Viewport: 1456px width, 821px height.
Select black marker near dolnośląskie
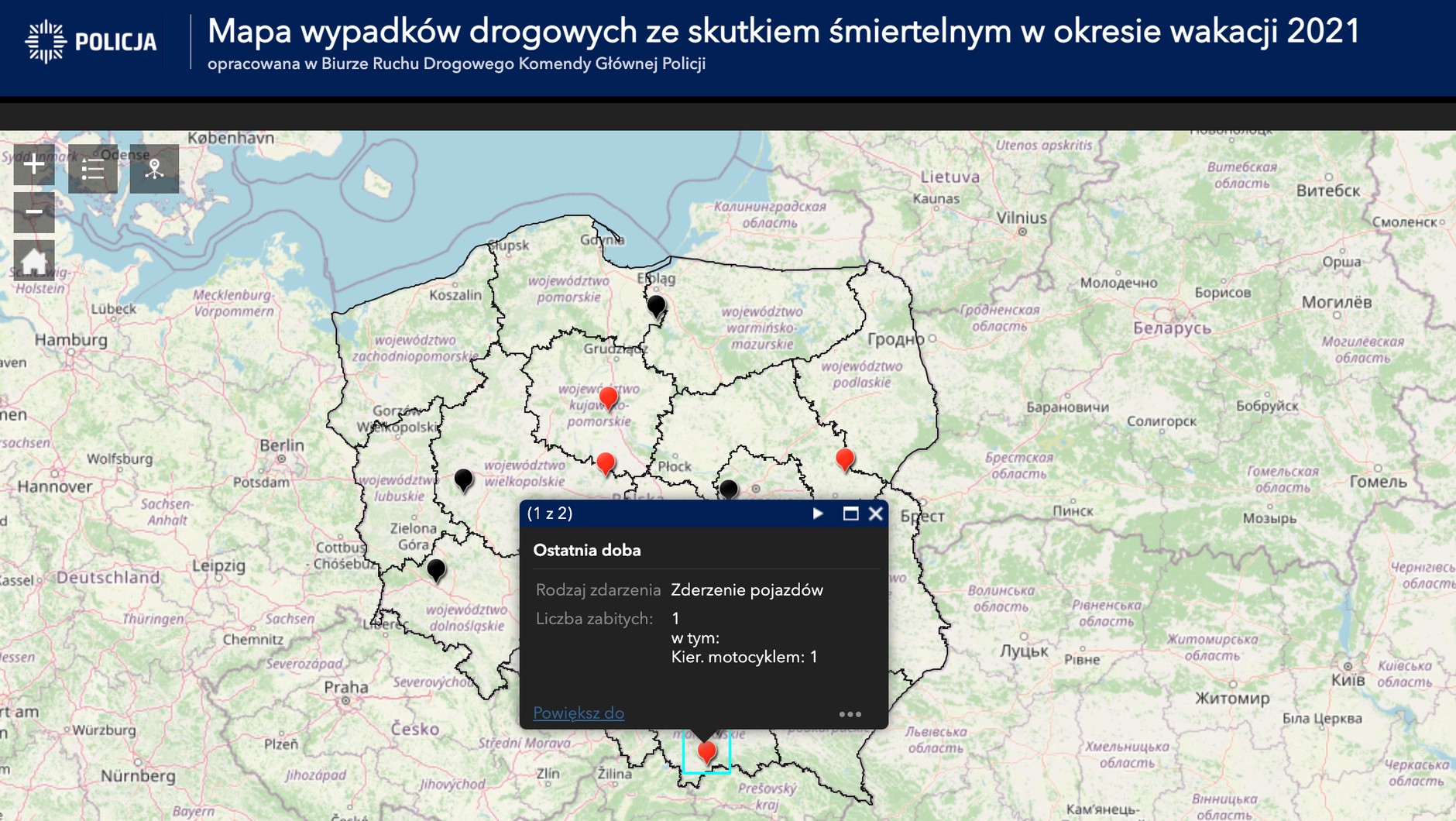tap(436, 570)
